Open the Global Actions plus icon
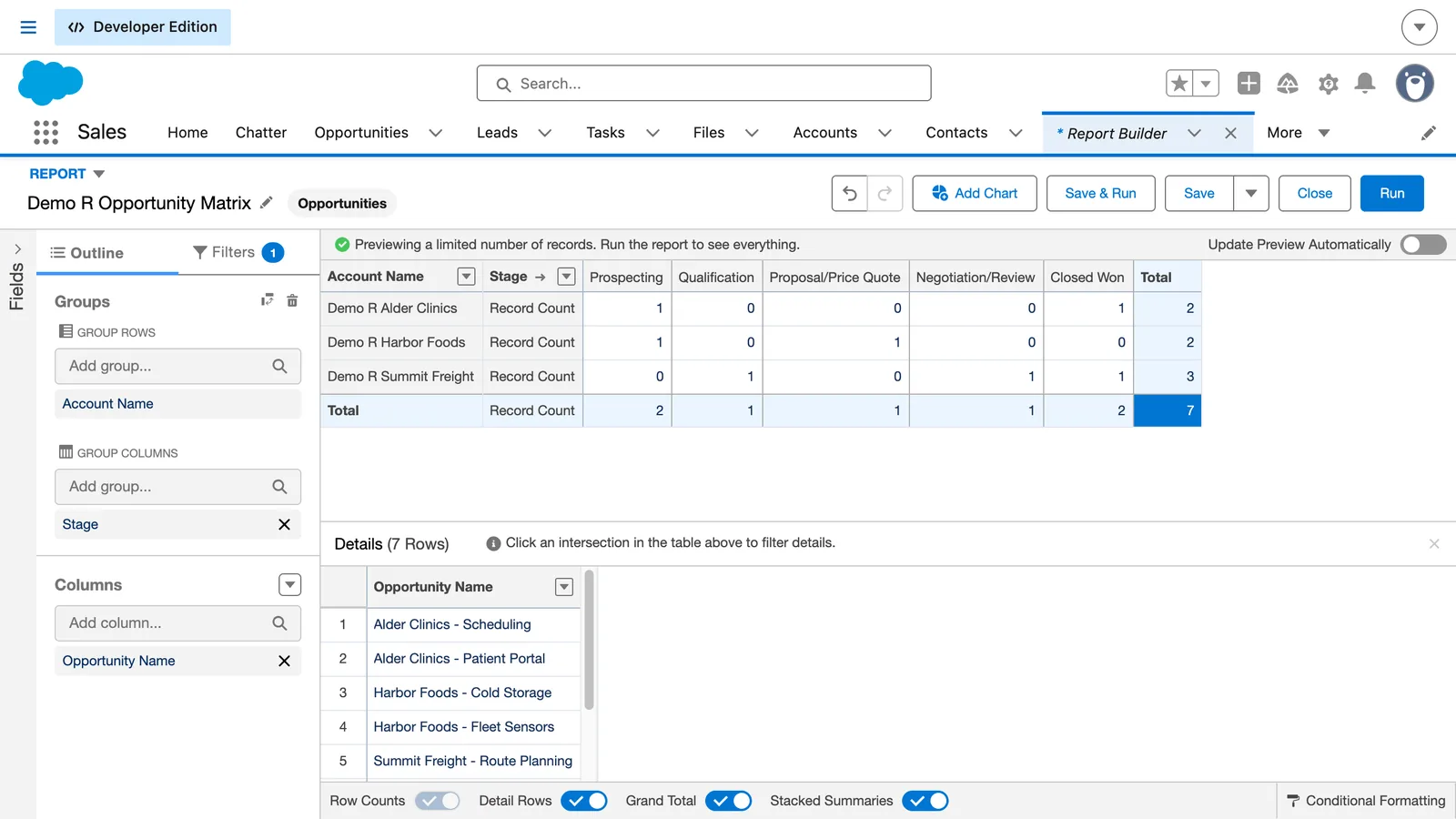 coord(1249,84)
